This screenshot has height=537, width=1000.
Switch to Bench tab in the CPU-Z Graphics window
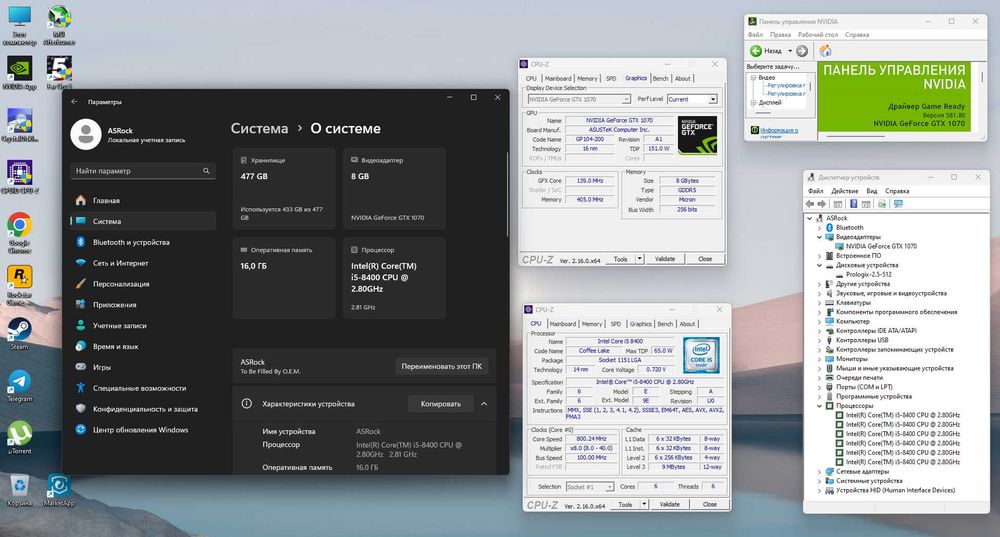661,78
